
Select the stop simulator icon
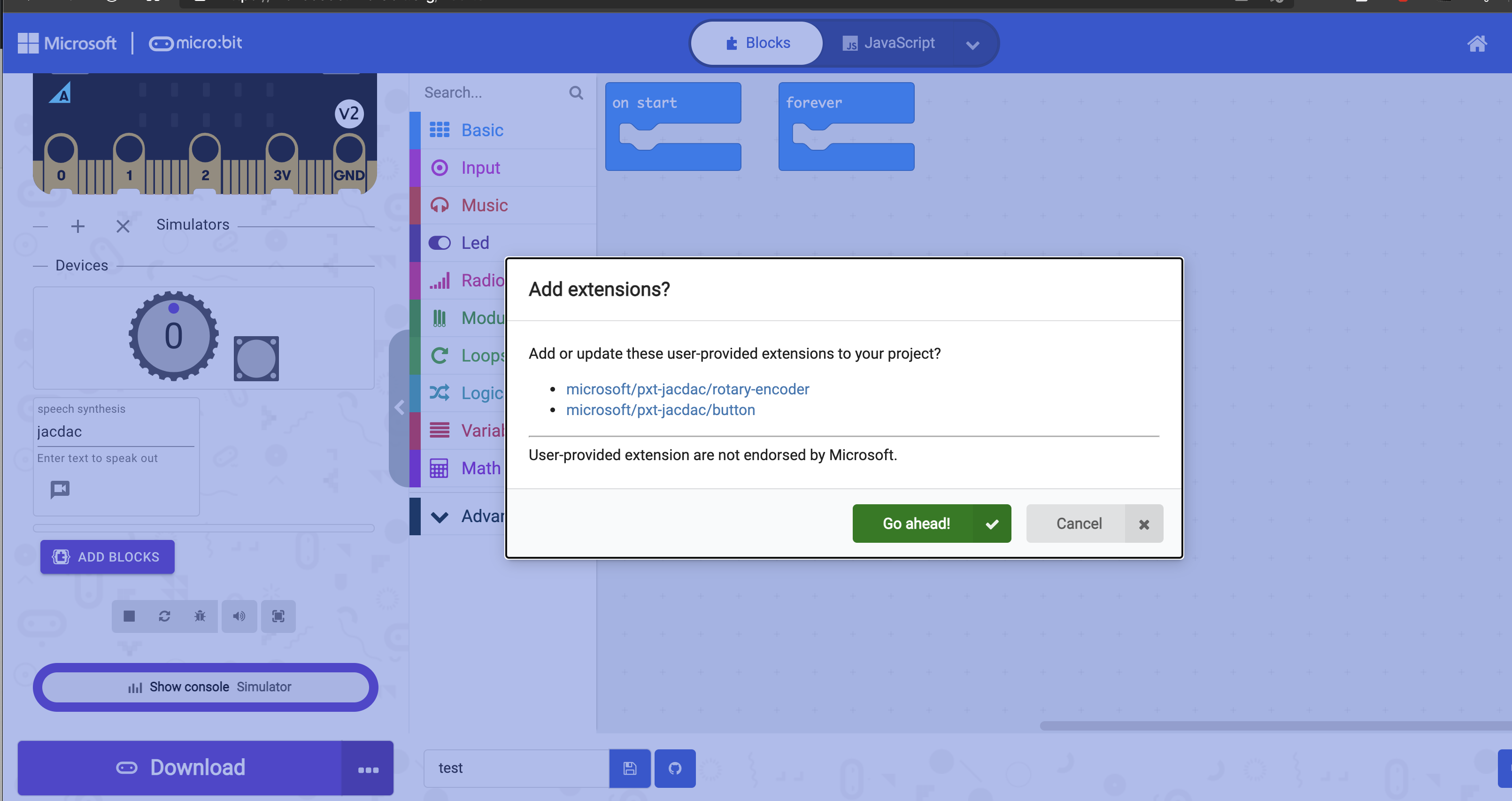coord(129,616)
